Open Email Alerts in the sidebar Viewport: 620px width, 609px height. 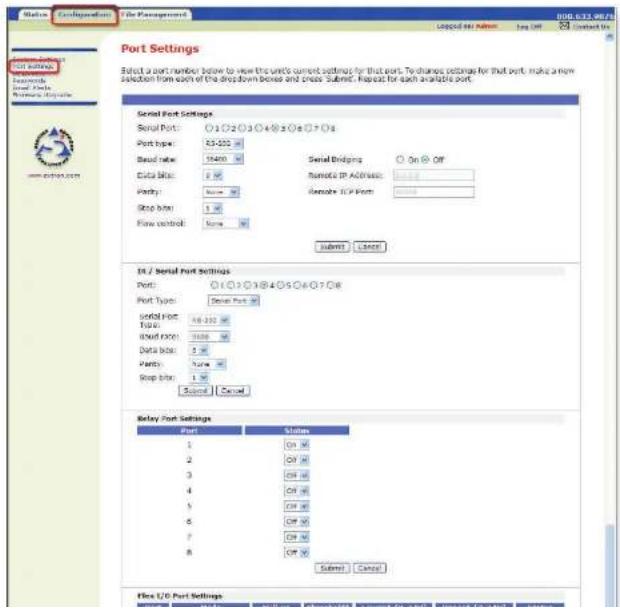pos(32,87)
